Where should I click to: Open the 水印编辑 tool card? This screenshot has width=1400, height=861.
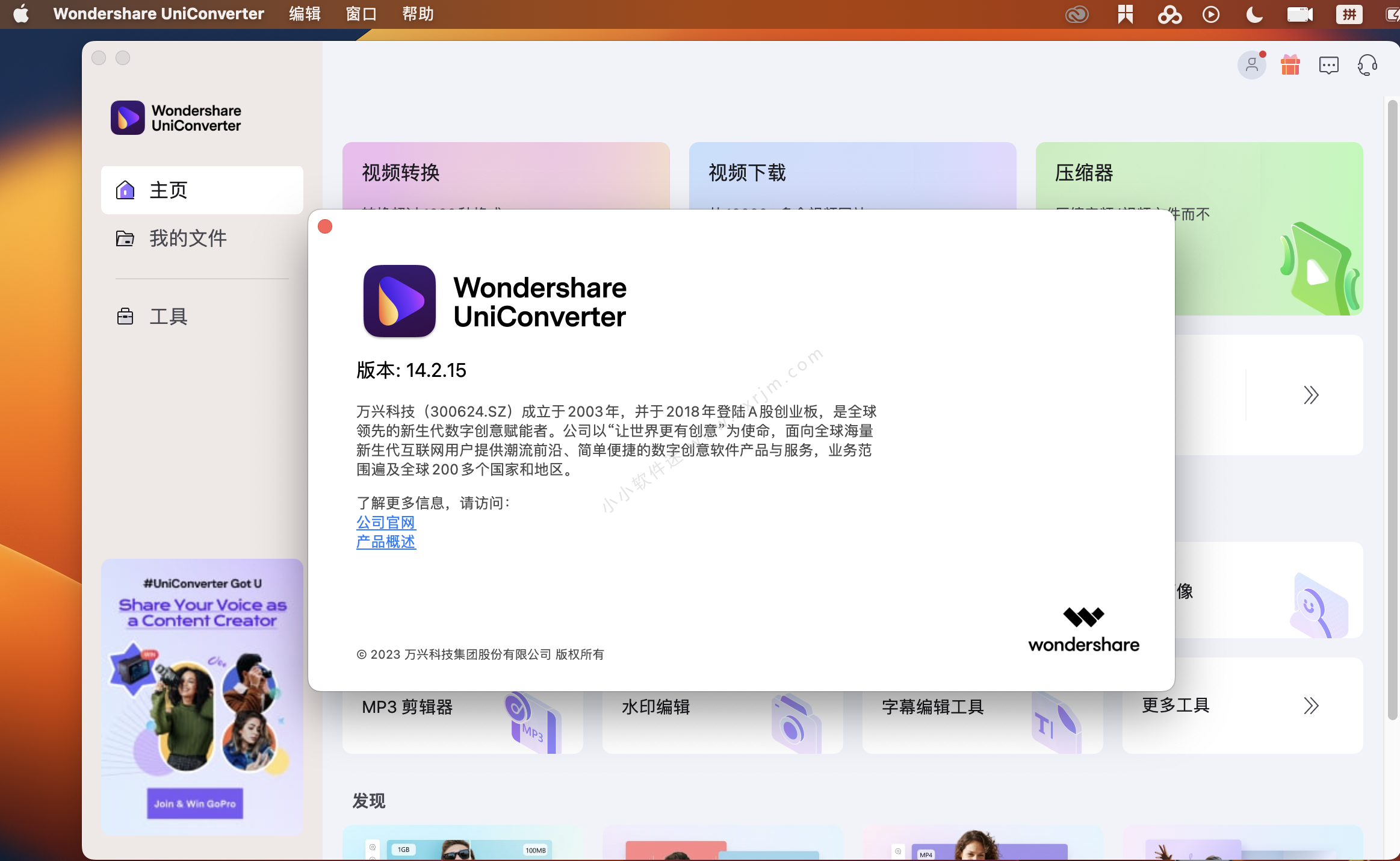(722, 721)
